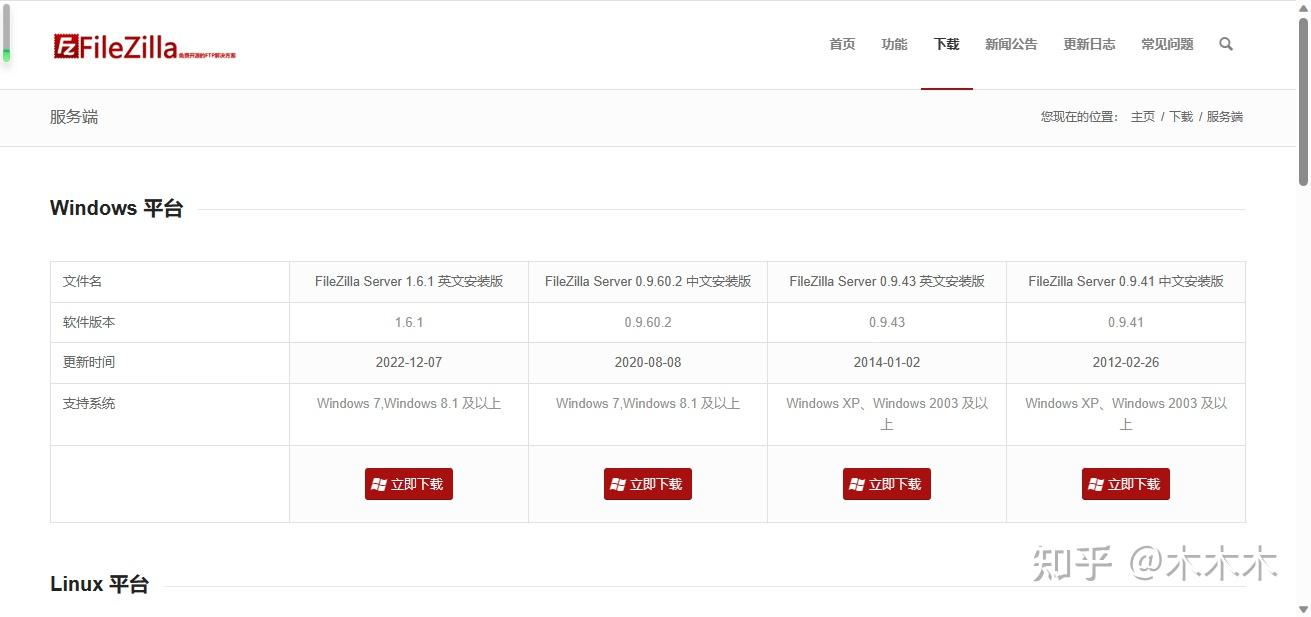This screenshot has width=1311, height=617.
Task: Click 下载 breadcrumb link
Action: [x=1182, y=117]
